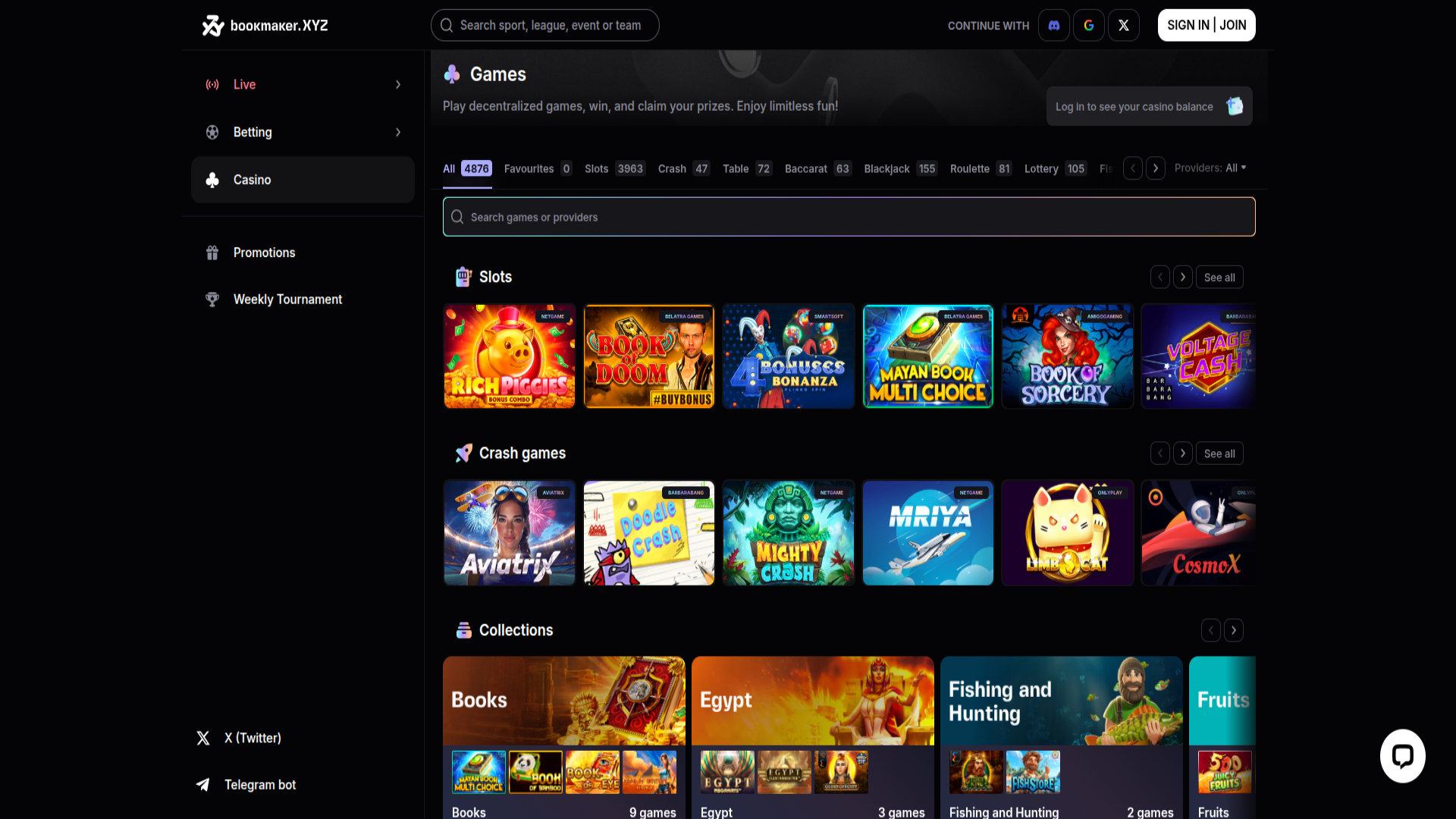Screen dimensions: 1456x819
Task: Open the Discord sign-in icon
Action: point(1053,25)
